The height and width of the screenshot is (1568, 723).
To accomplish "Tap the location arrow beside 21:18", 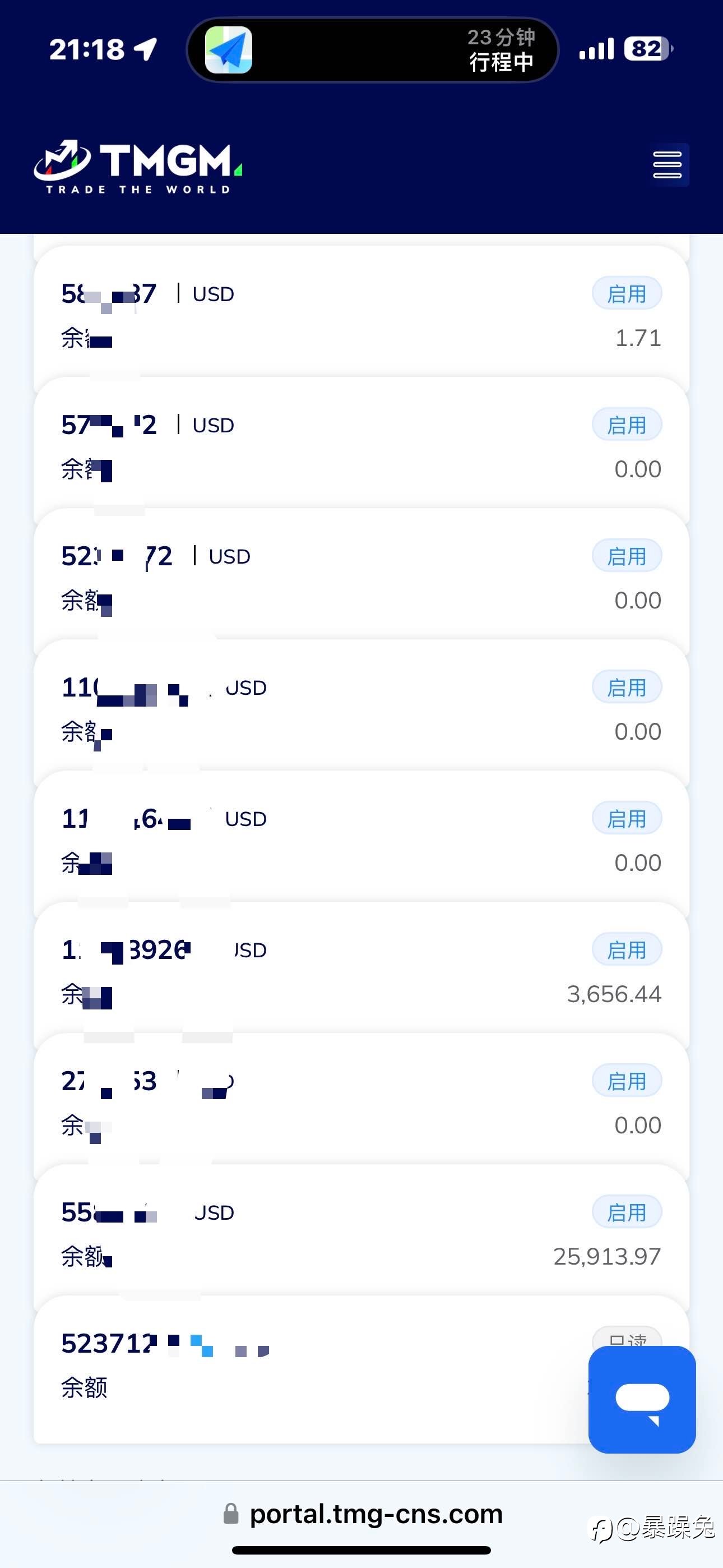I will pyautogui.click(x=146, y=49).
